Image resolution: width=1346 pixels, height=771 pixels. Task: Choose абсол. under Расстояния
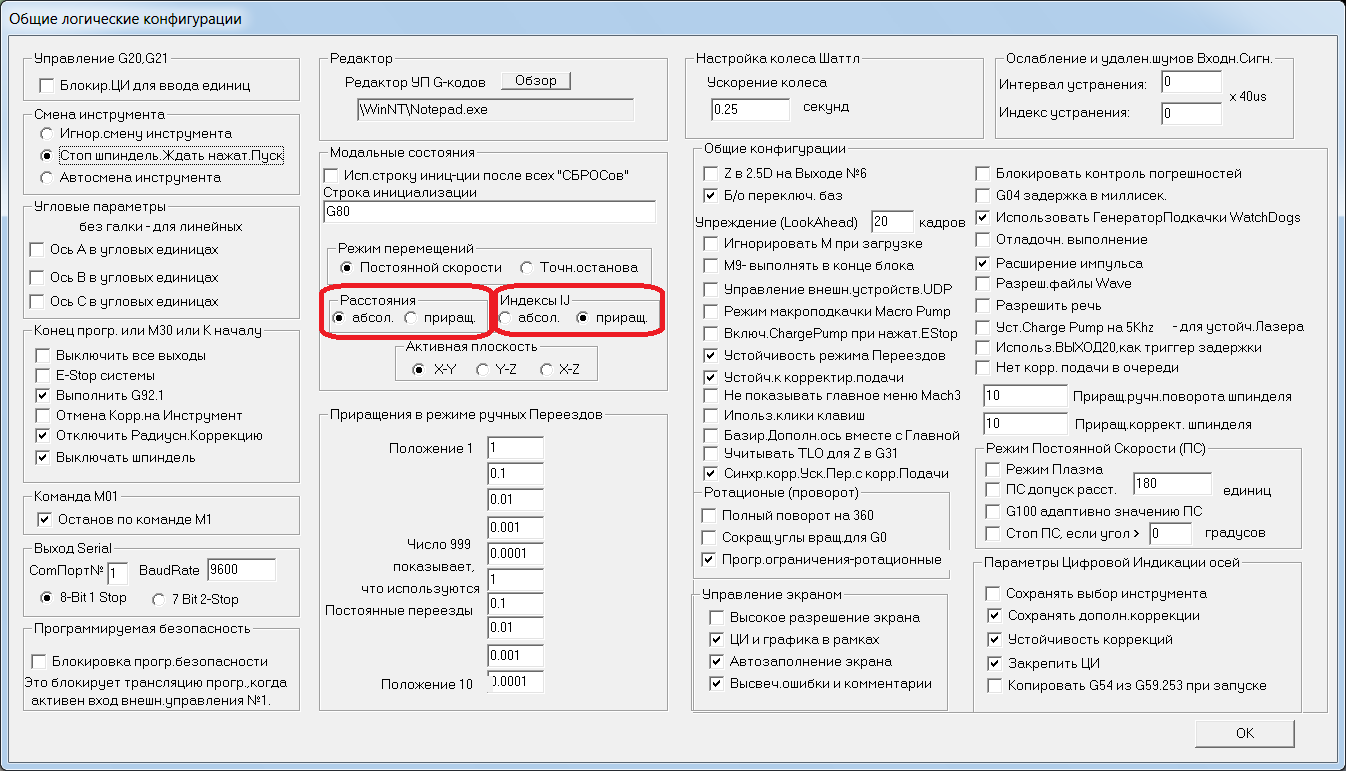[x=340, y=318]
